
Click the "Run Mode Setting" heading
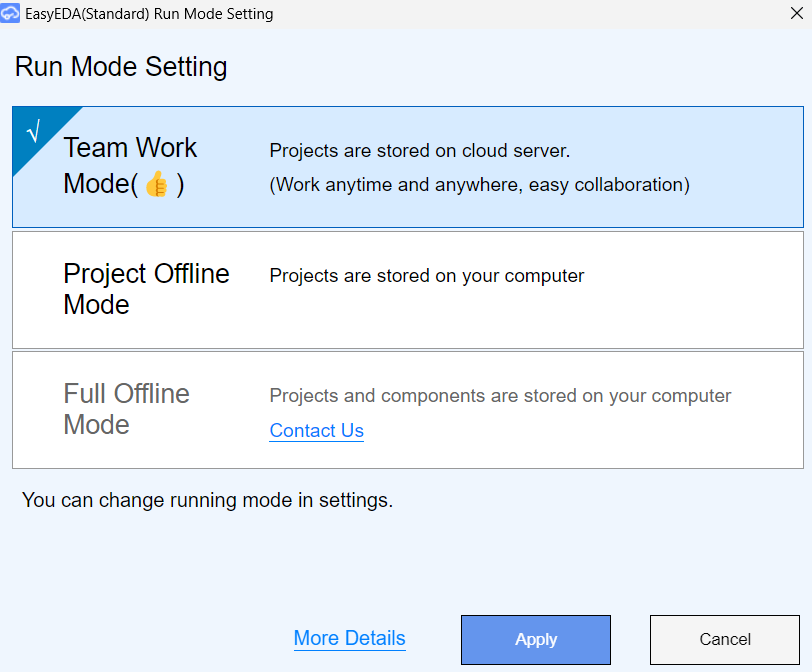(x=121, y=67)
